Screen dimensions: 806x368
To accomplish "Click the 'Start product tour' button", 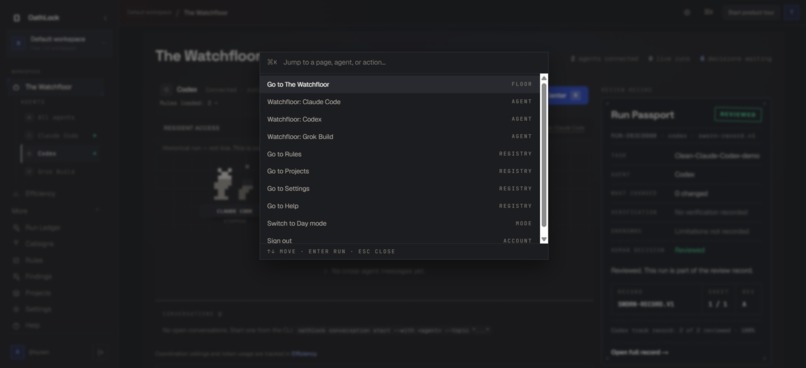I will coord(751,12).
